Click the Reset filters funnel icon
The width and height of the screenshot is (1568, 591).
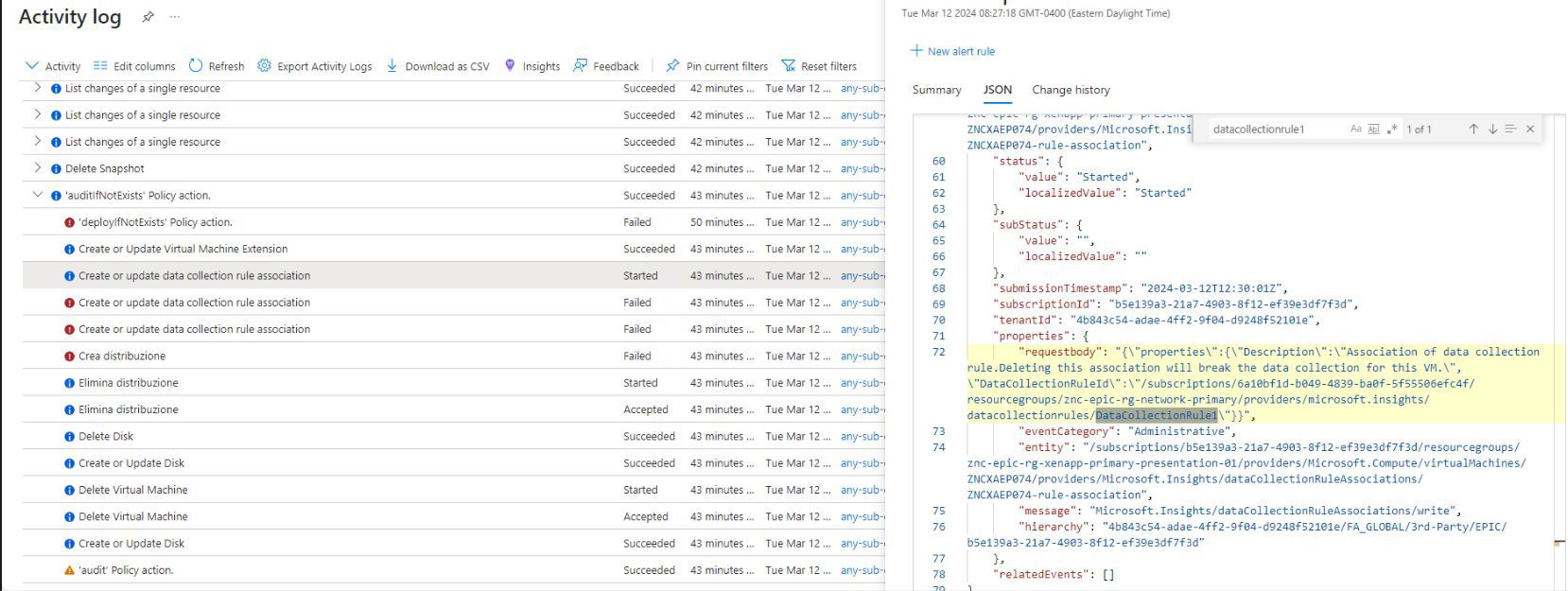[788, 65]
